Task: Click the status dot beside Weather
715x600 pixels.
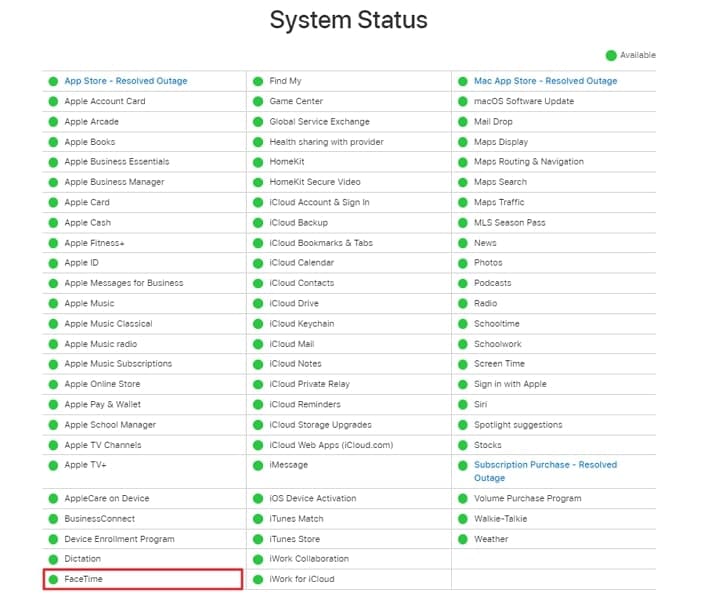Action: coord(463,539)
